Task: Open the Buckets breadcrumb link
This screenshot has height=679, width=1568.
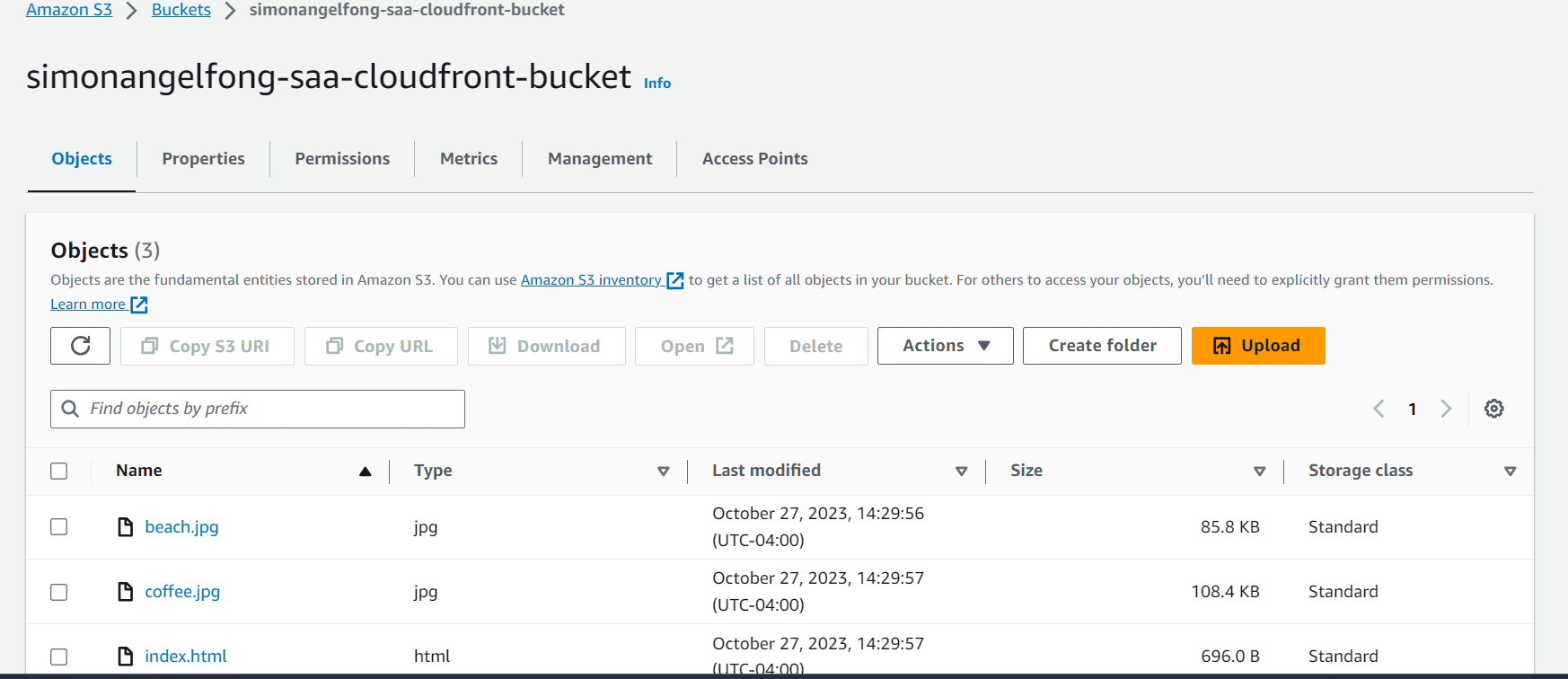Action: pos(181,10)
